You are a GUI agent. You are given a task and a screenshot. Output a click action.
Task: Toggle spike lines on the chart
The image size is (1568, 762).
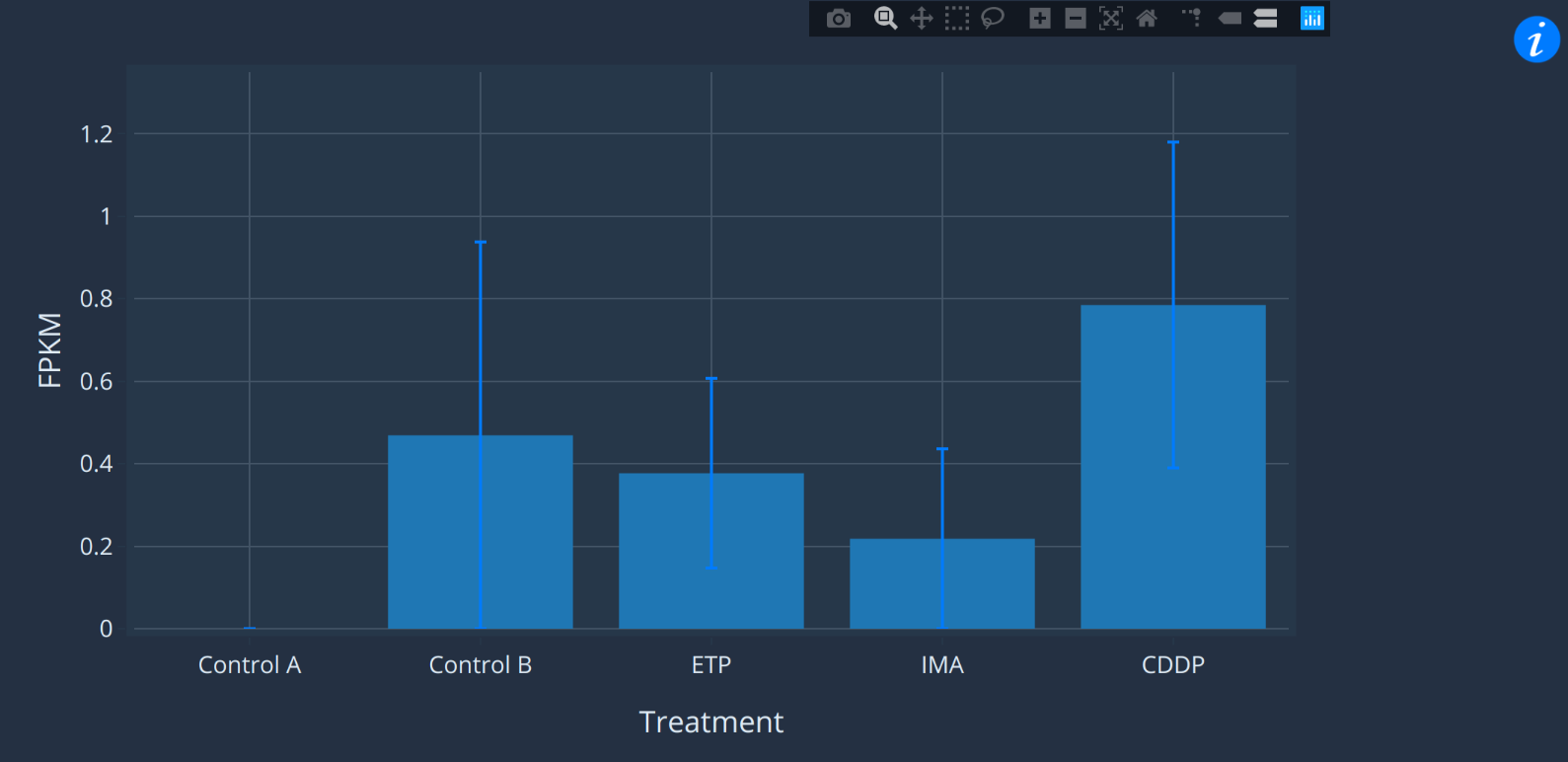(x=1193, y=19)
